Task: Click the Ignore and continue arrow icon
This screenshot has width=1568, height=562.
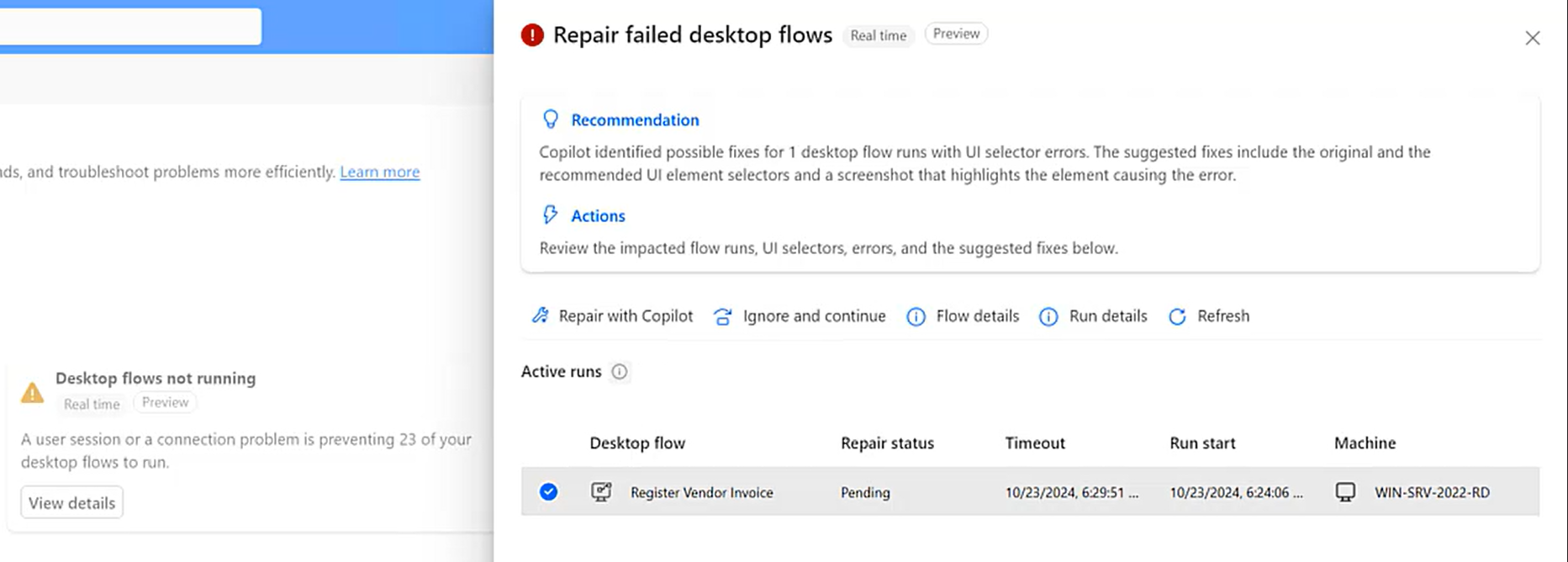Action: point(722,316)
